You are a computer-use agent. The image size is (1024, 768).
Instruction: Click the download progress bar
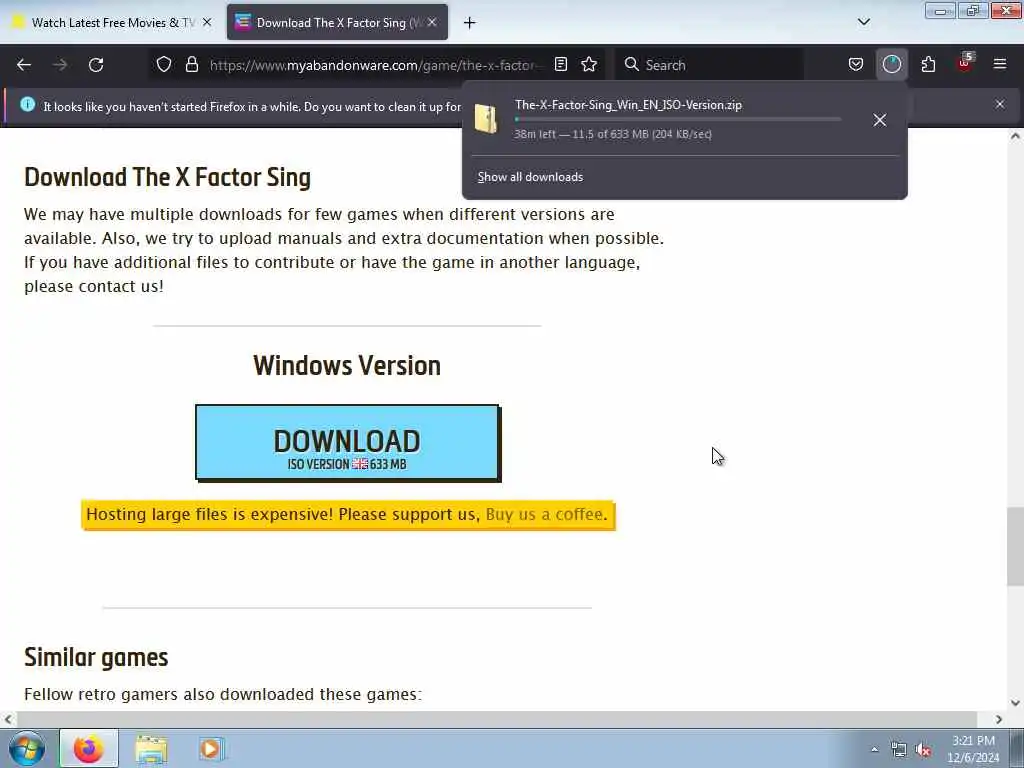(677, 120)
